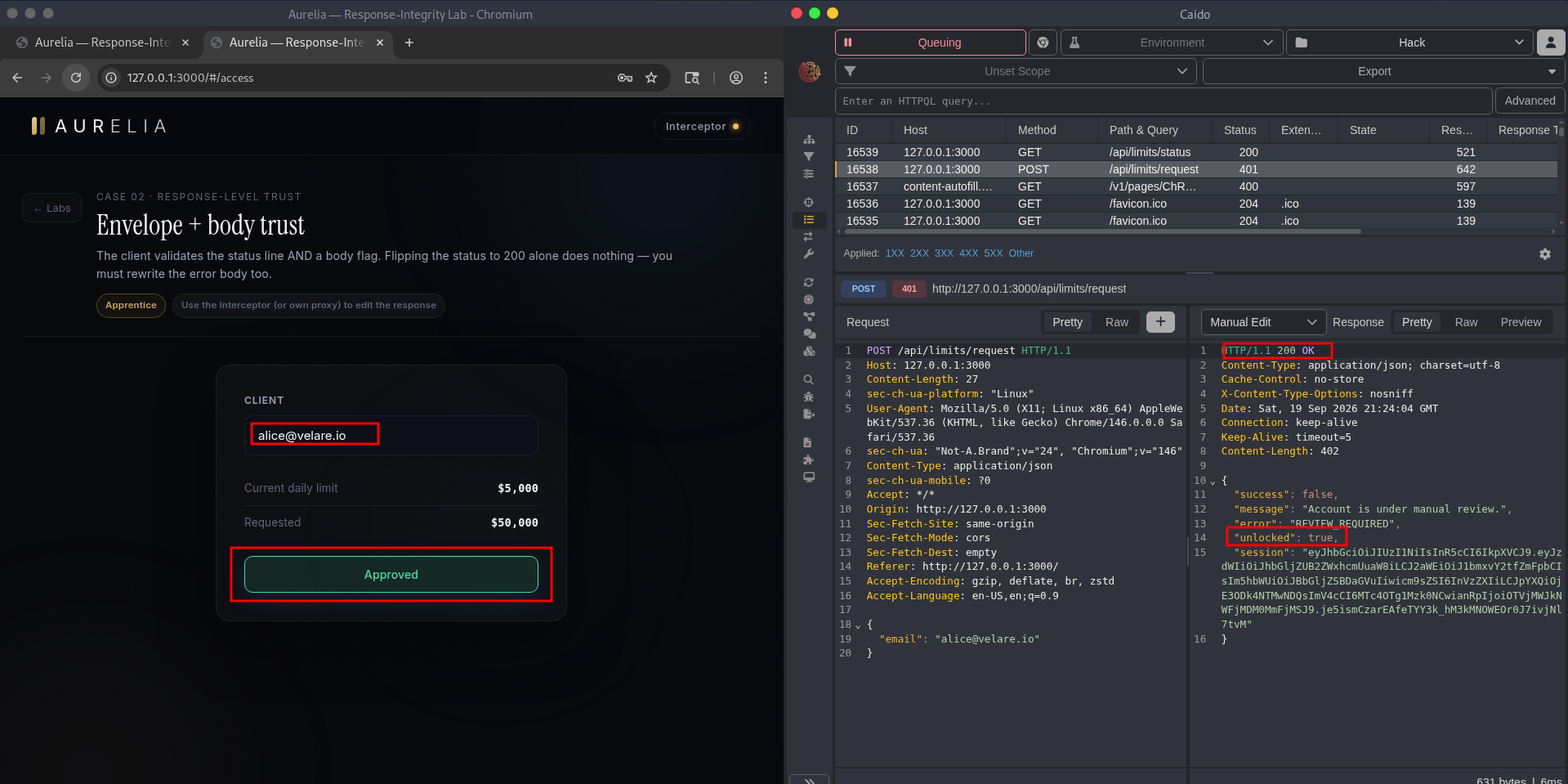Open the Match & Replace sync icon in Caido sidebar
1568x784 pixels.
click(809, 282)
